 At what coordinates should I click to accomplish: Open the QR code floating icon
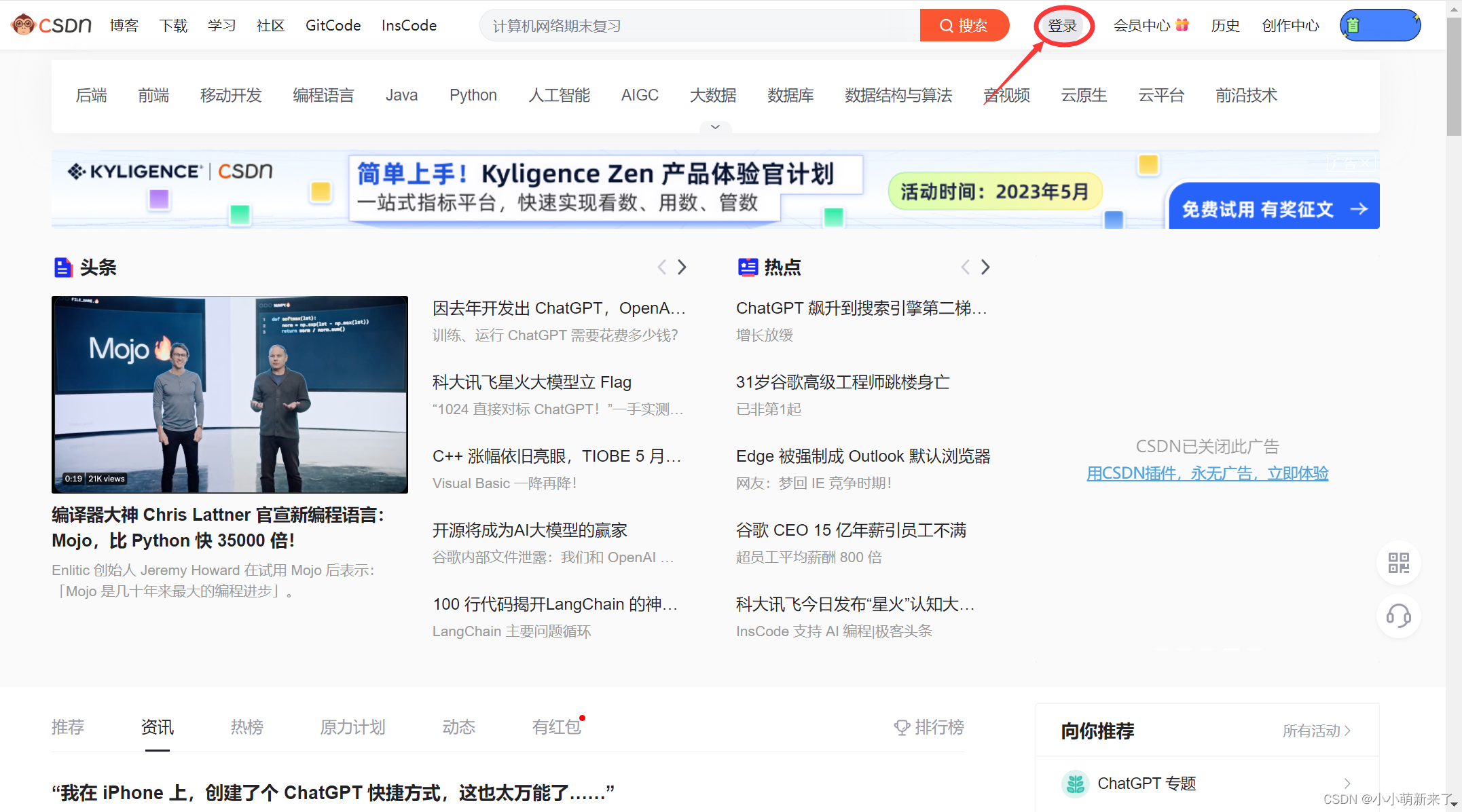pos(1398,563)
